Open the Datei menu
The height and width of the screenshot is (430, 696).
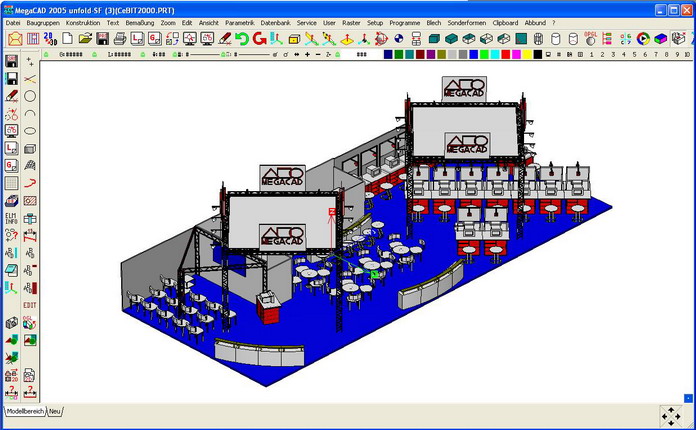coord(13,23)
